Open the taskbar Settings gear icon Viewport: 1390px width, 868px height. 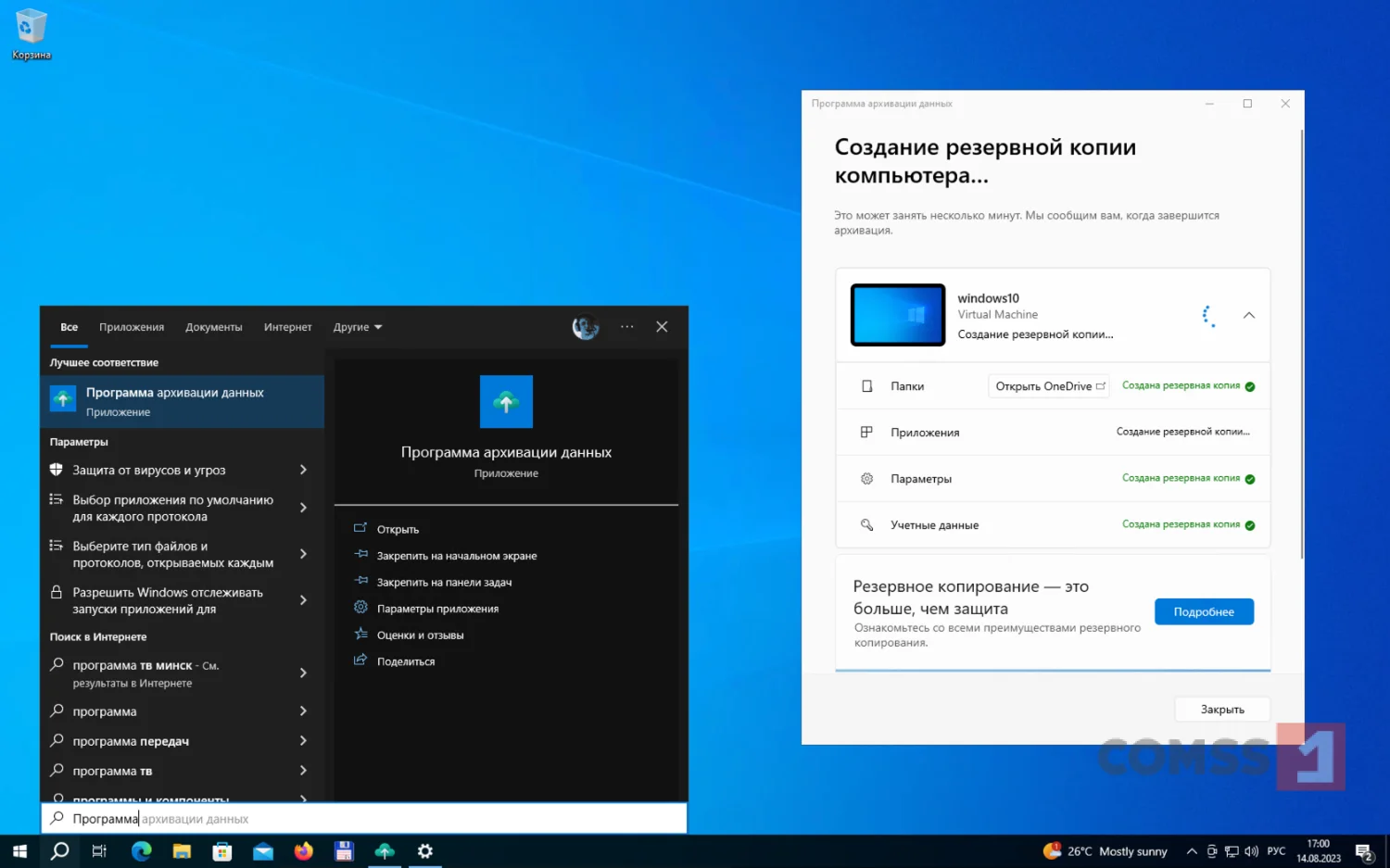(425, 851)
